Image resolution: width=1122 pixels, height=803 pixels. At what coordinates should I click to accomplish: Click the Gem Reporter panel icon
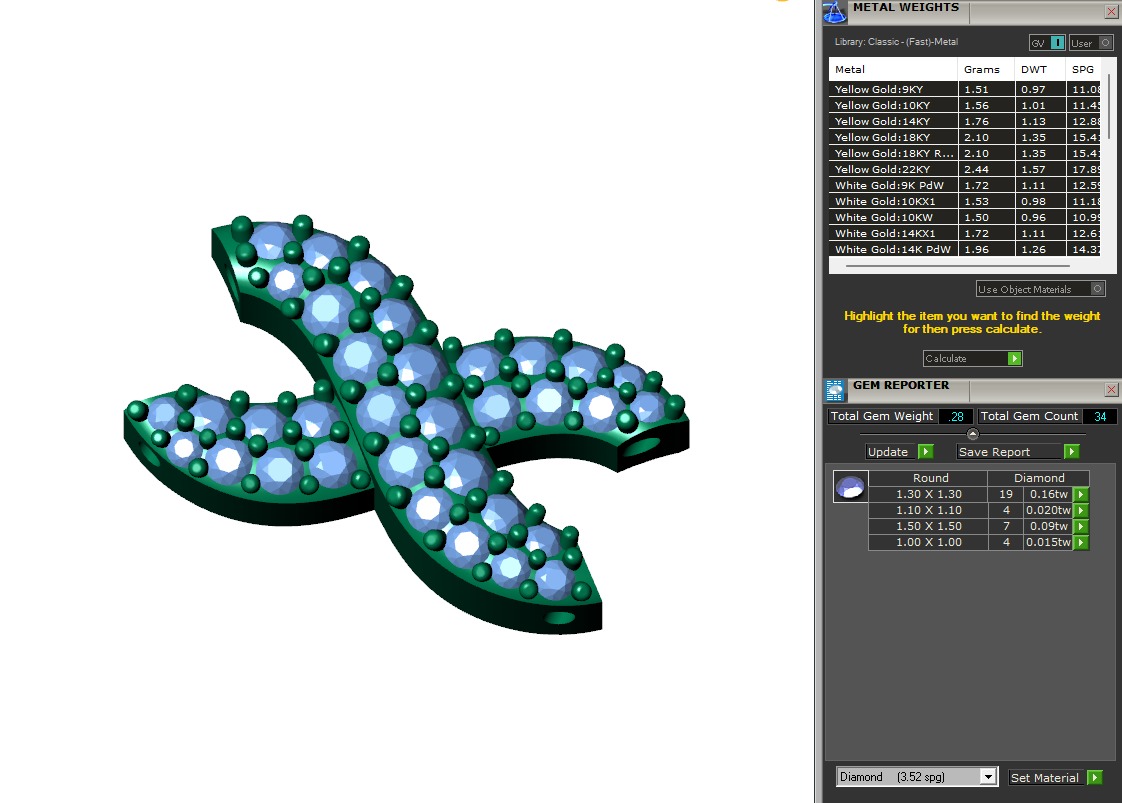(834, 391)
